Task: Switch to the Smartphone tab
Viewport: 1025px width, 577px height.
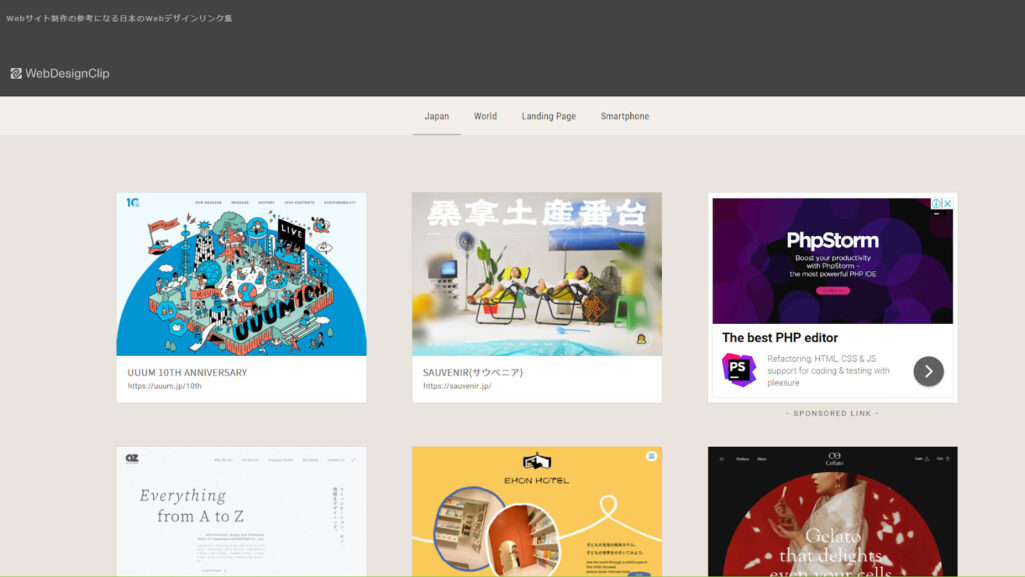Action: [625, 116]
